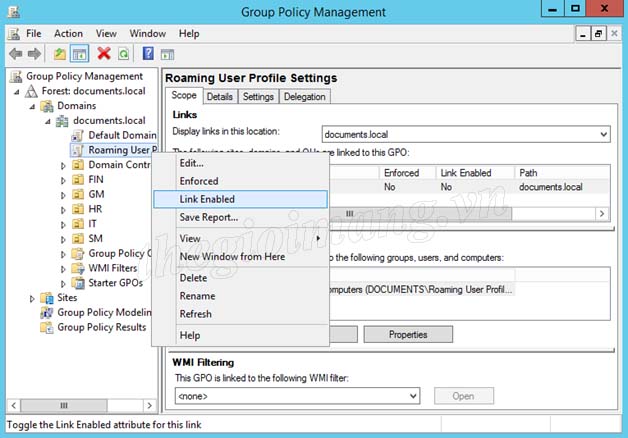Click the documents.local domain icon
This screenshot has height=438, width=628.
62,121
